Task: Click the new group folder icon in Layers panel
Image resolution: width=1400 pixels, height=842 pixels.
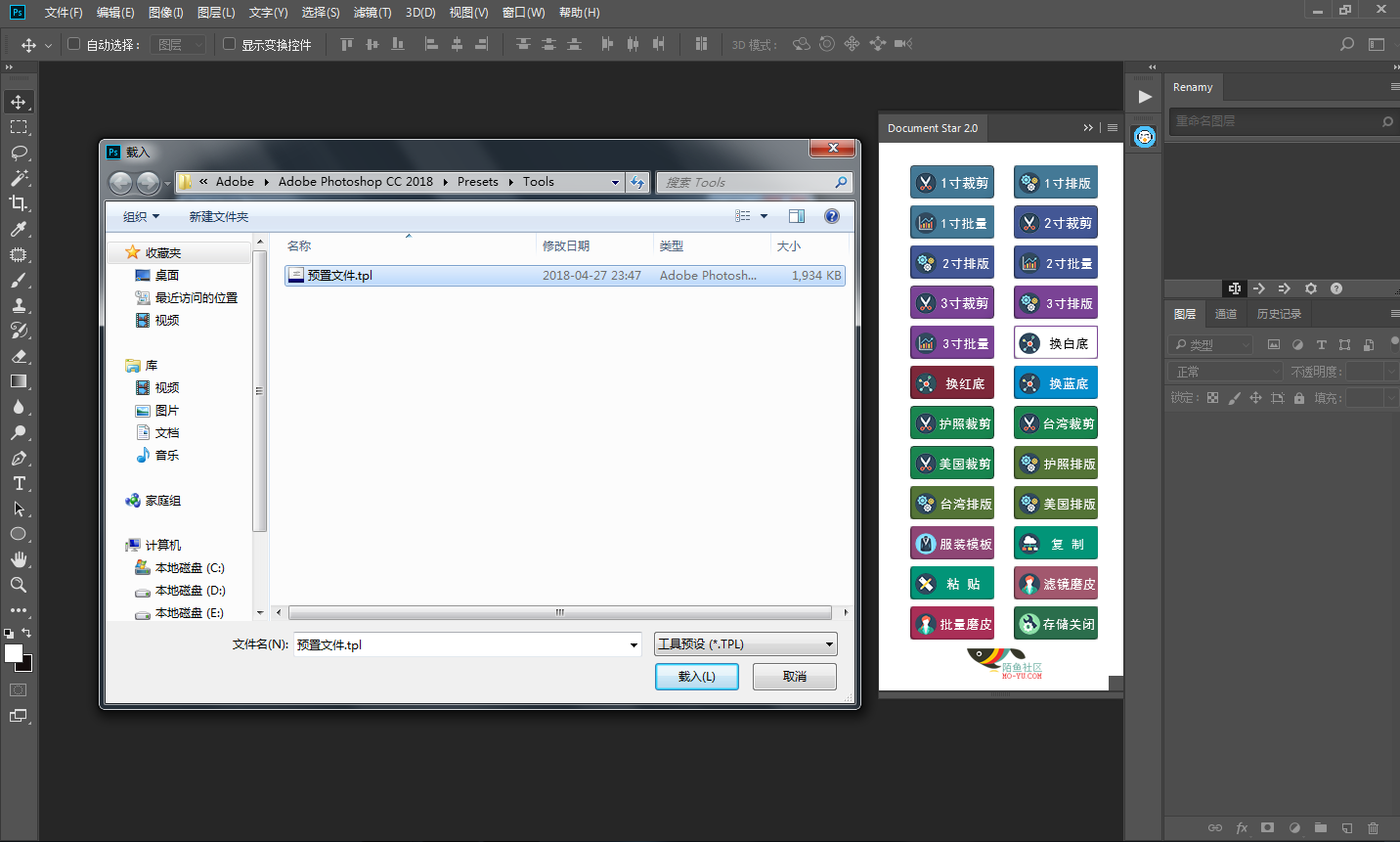Action: 1321,827
